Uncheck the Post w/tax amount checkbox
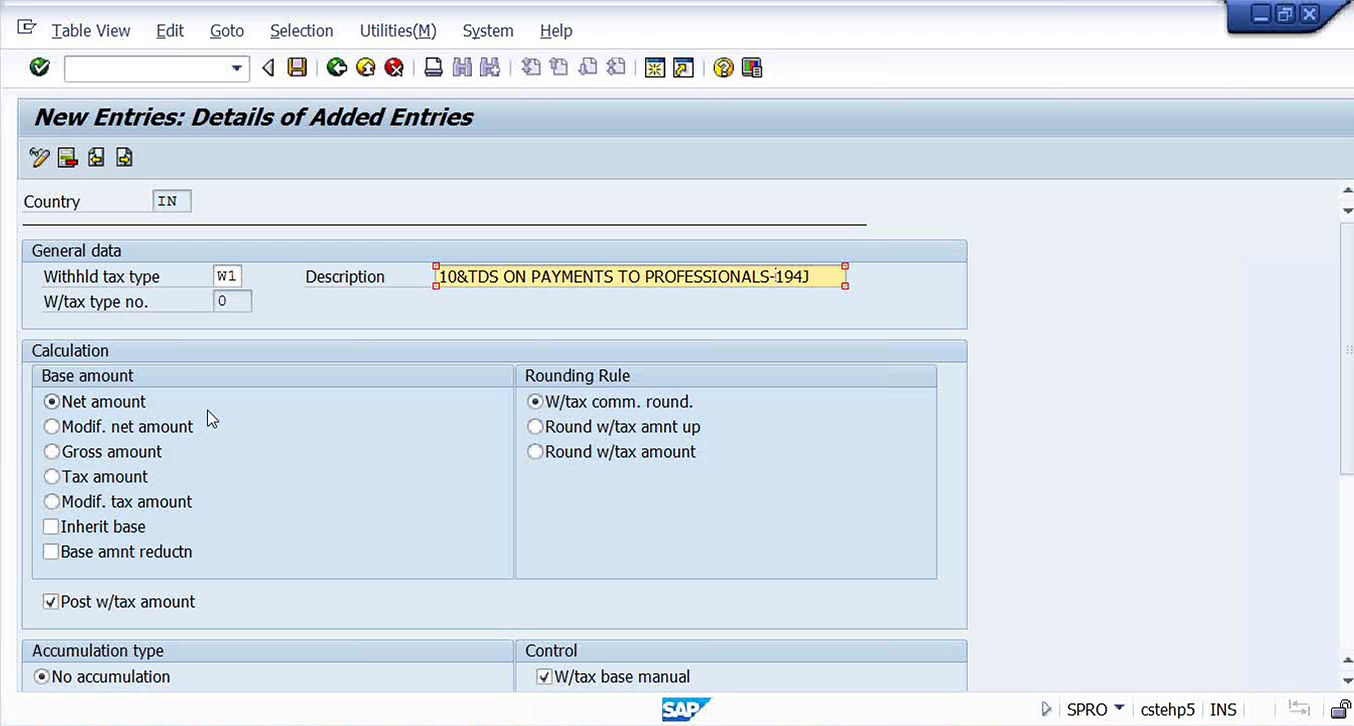The height and width of the screenshot is (726, 1354). (x=51, y=602)
